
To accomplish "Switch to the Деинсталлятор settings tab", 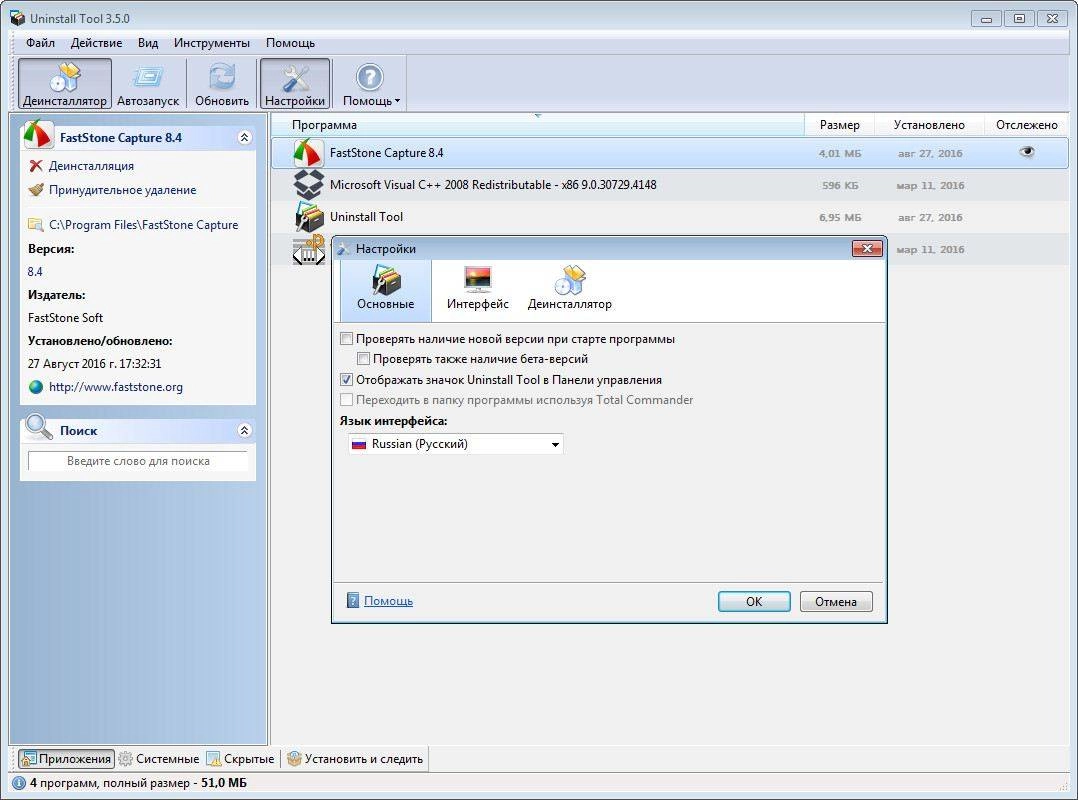I will (569, 290).
